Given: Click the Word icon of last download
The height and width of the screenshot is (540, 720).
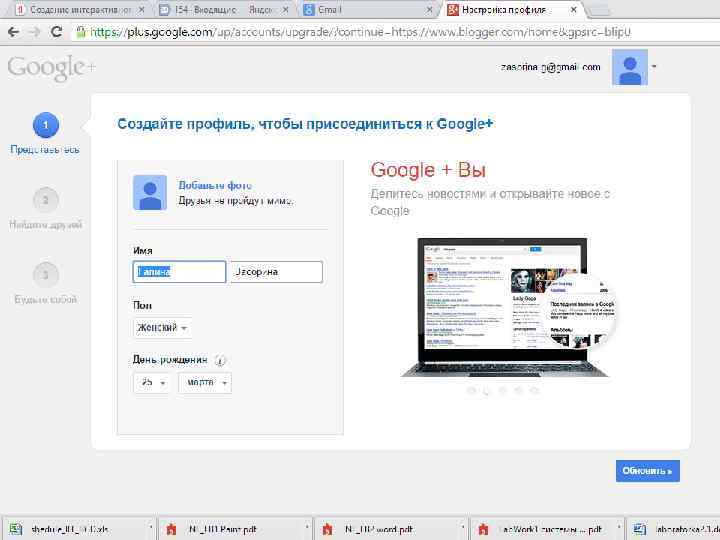Looking at the screenshot, I should coord(640,529).
